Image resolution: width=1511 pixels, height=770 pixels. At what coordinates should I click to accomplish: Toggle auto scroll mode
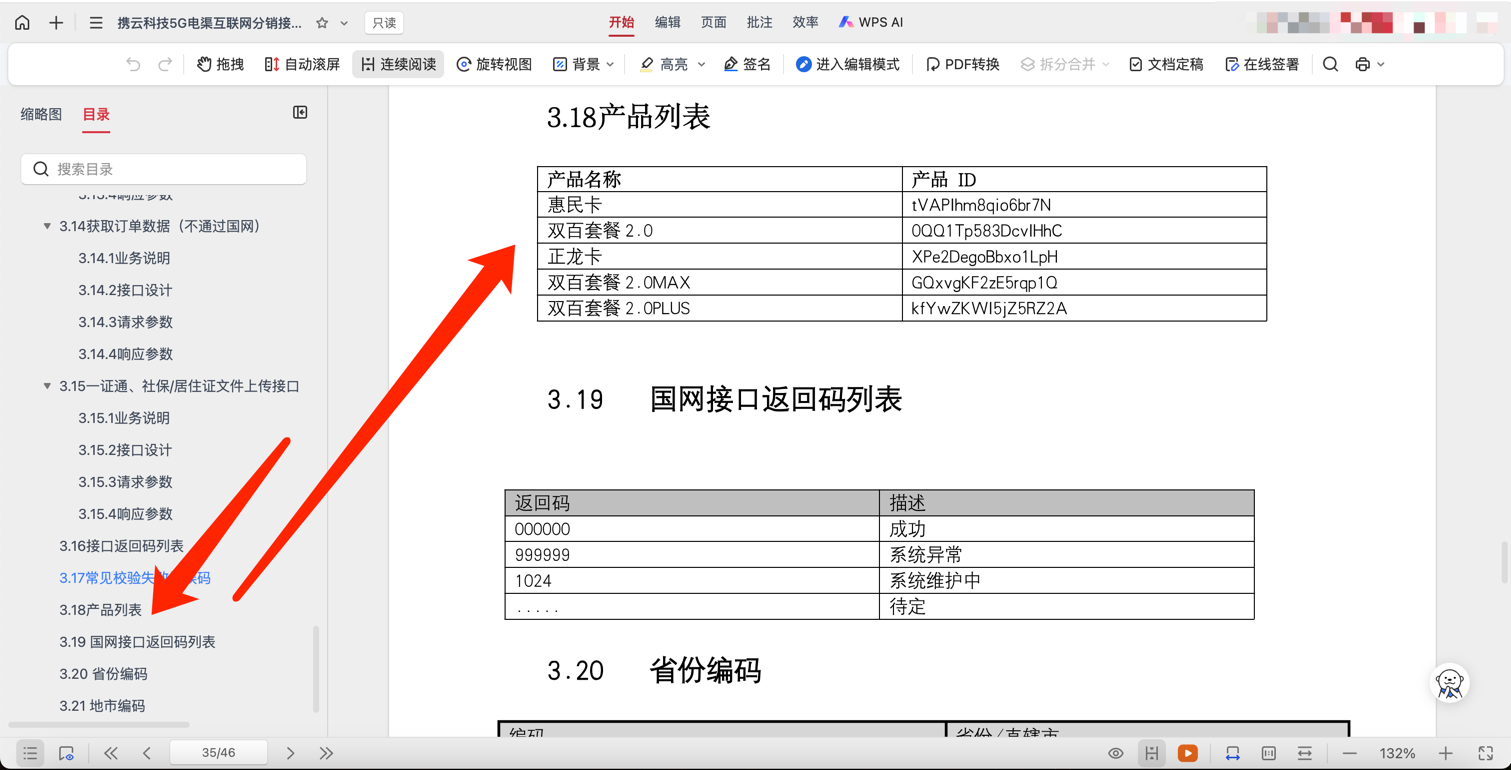click(302, 64)
